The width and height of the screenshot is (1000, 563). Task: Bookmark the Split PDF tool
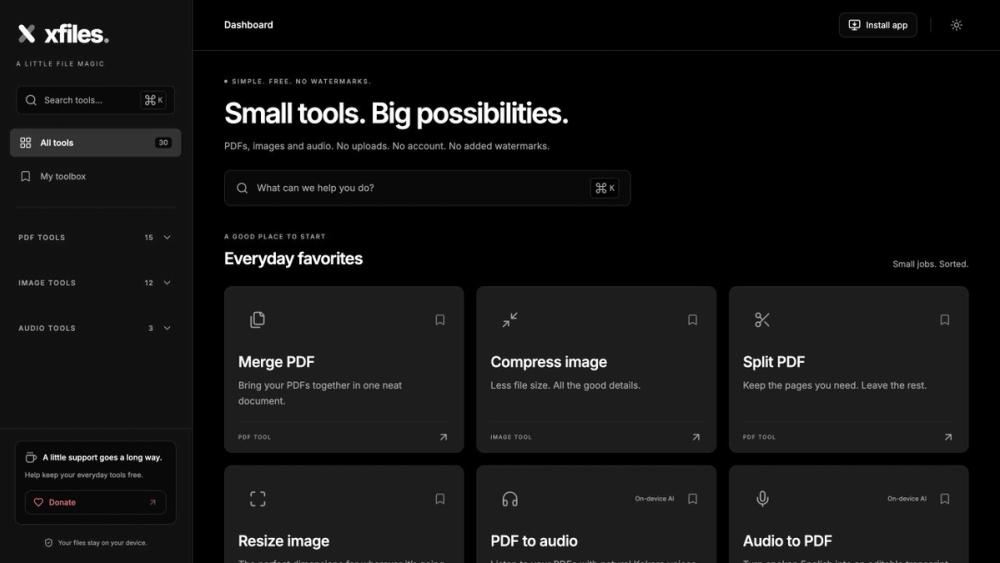tap(945, 319)
